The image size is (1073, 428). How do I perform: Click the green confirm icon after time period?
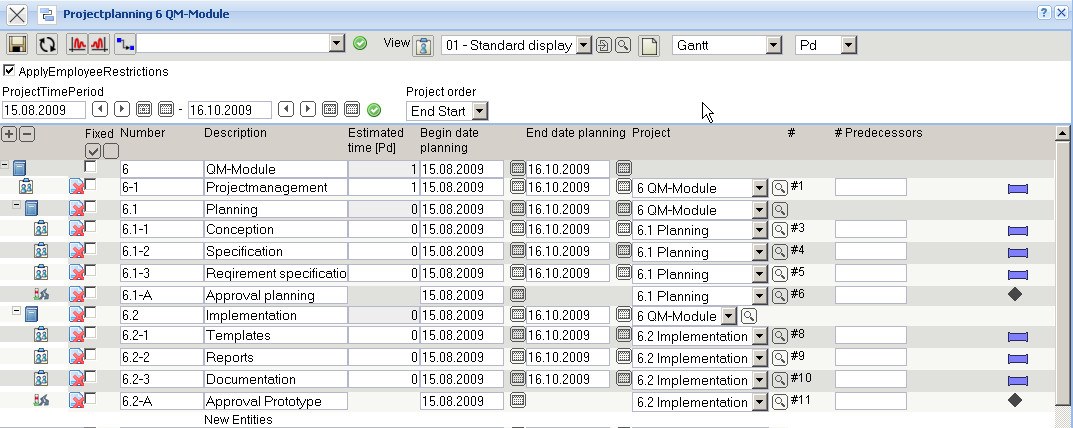click(374, 110)
